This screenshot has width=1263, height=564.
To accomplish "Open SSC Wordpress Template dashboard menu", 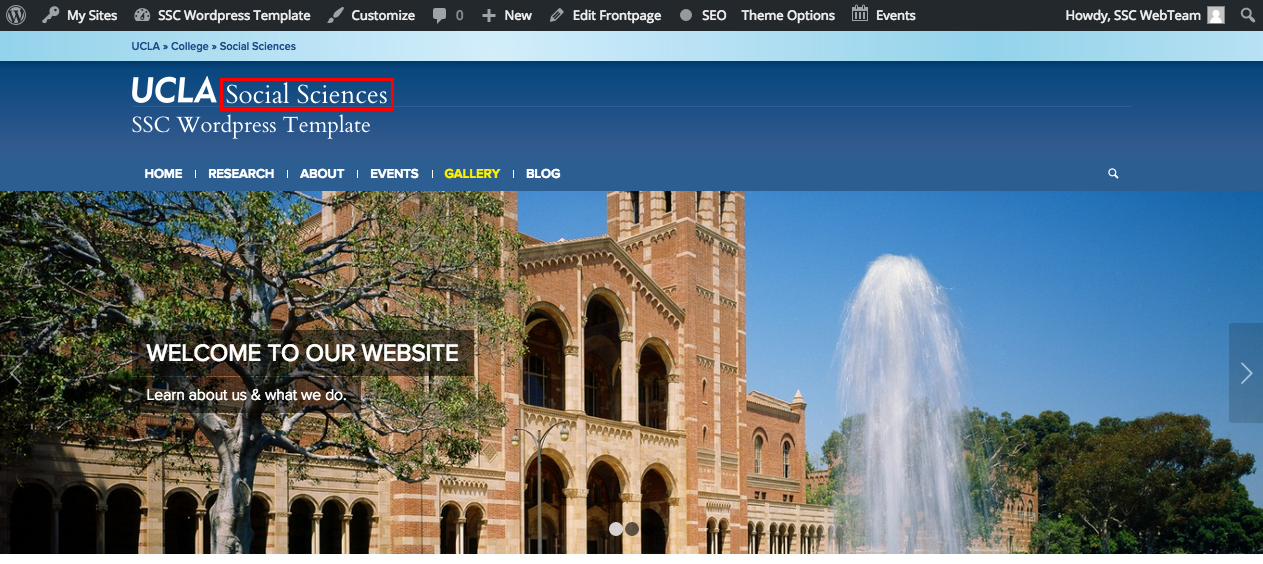I will point(222,15).
